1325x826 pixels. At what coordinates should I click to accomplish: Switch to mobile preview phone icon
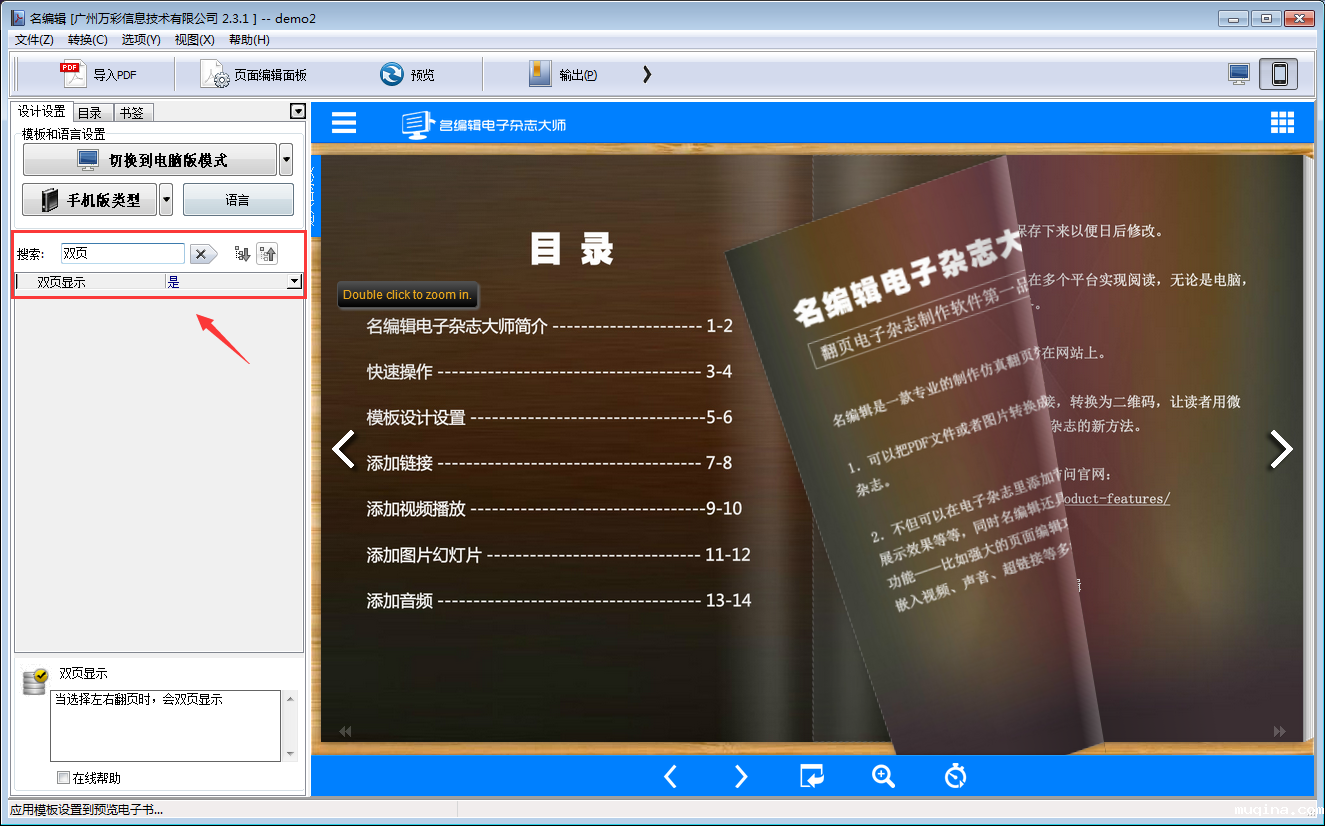tap(1279, 74)
